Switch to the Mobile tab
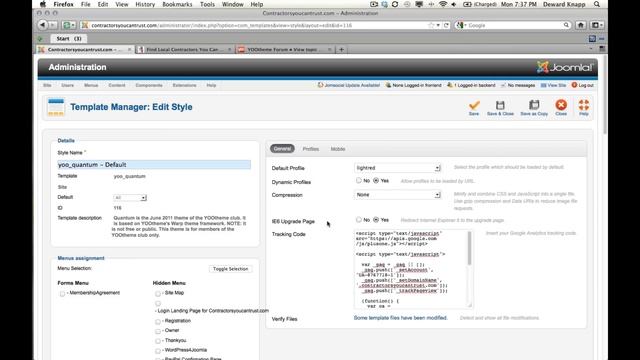The image size is (640, 360). [x=338, y=149]
